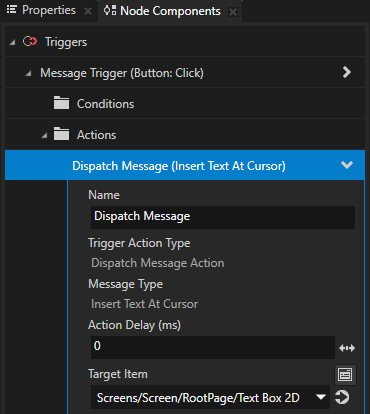Close the Properties tab

(x=88, y=11)
